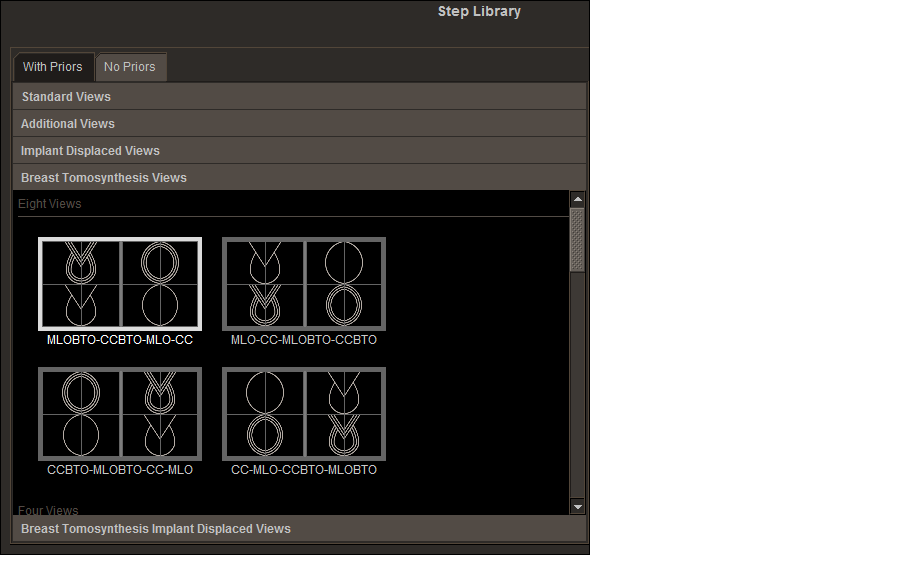Click the MLOBTO-CCBTO-MLO-CC text label
This screenshot has width=900, height=565.
click(x=120, y=340)
